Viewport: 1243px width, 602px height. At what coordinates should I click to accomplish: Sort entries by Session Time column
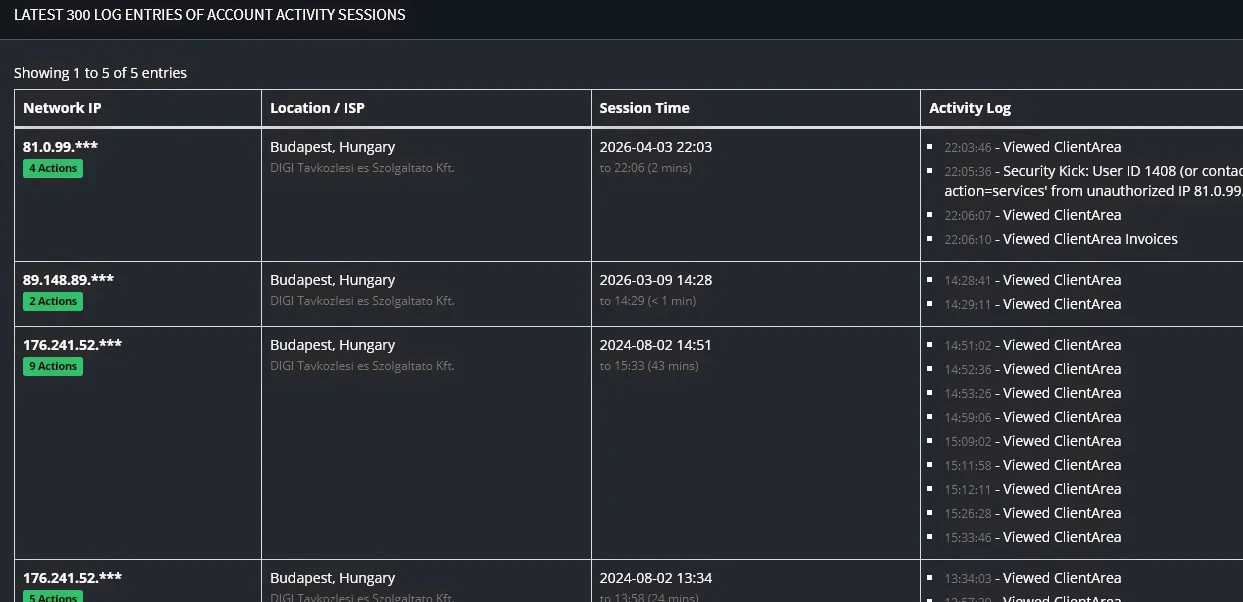tap(642, 108)
